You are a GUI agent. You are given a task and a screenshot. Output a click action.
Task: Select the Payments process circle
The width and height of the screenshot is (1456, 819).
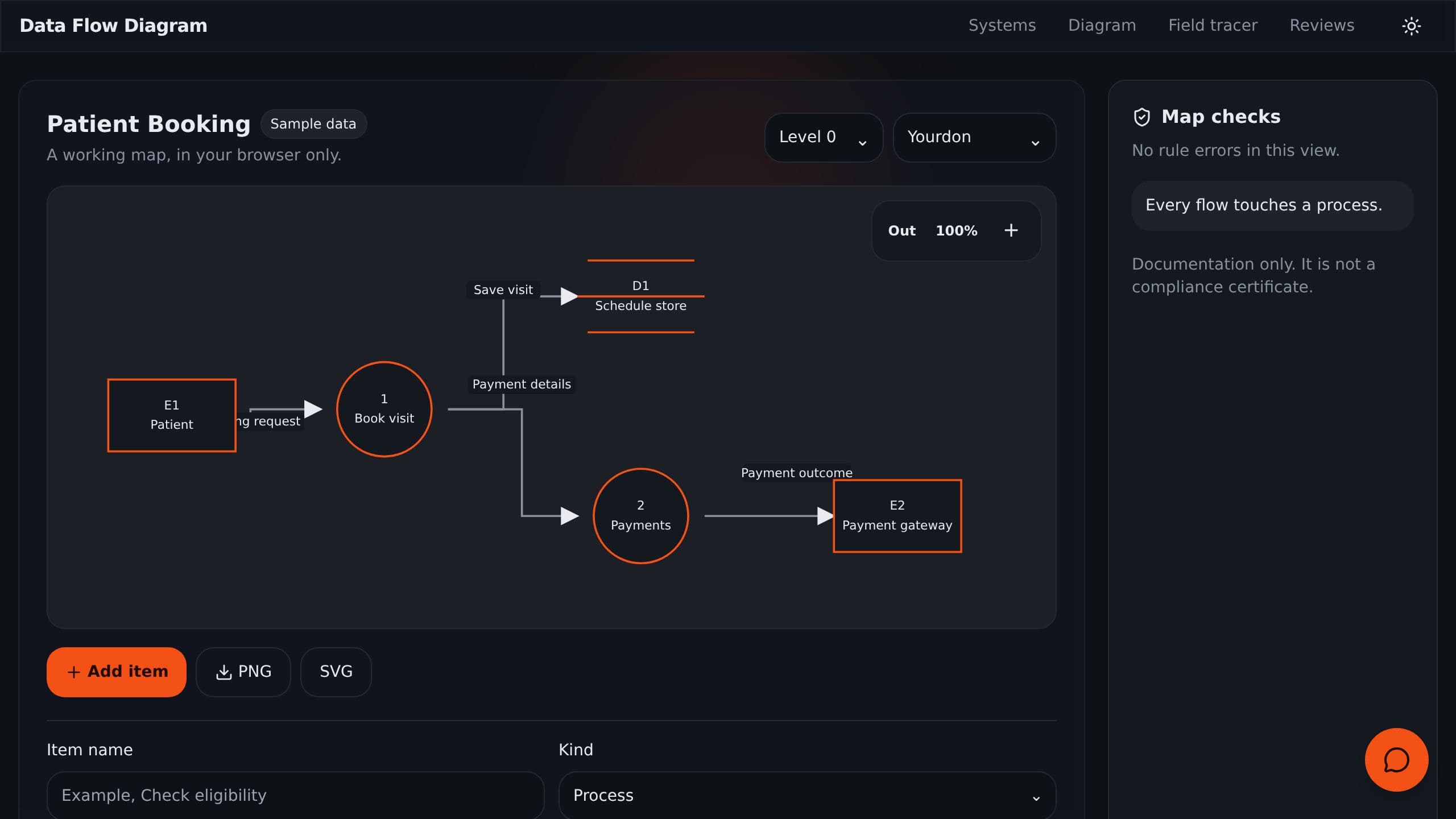[640, 516]
